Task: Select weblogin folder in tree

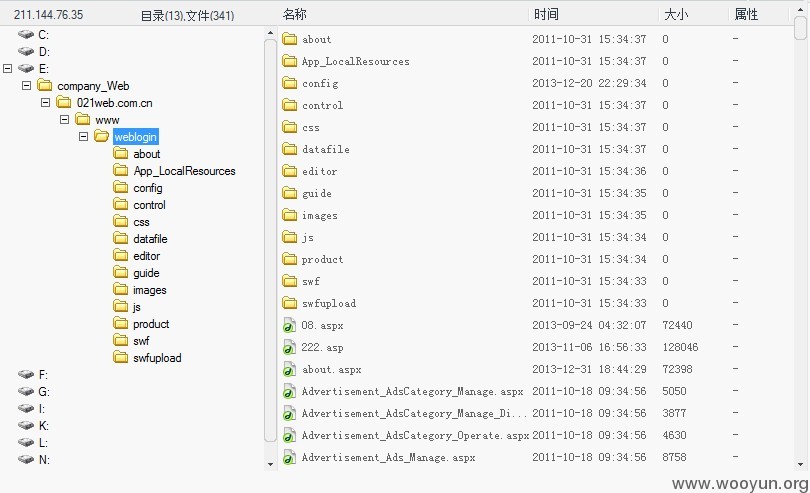Action: [135, 137]
